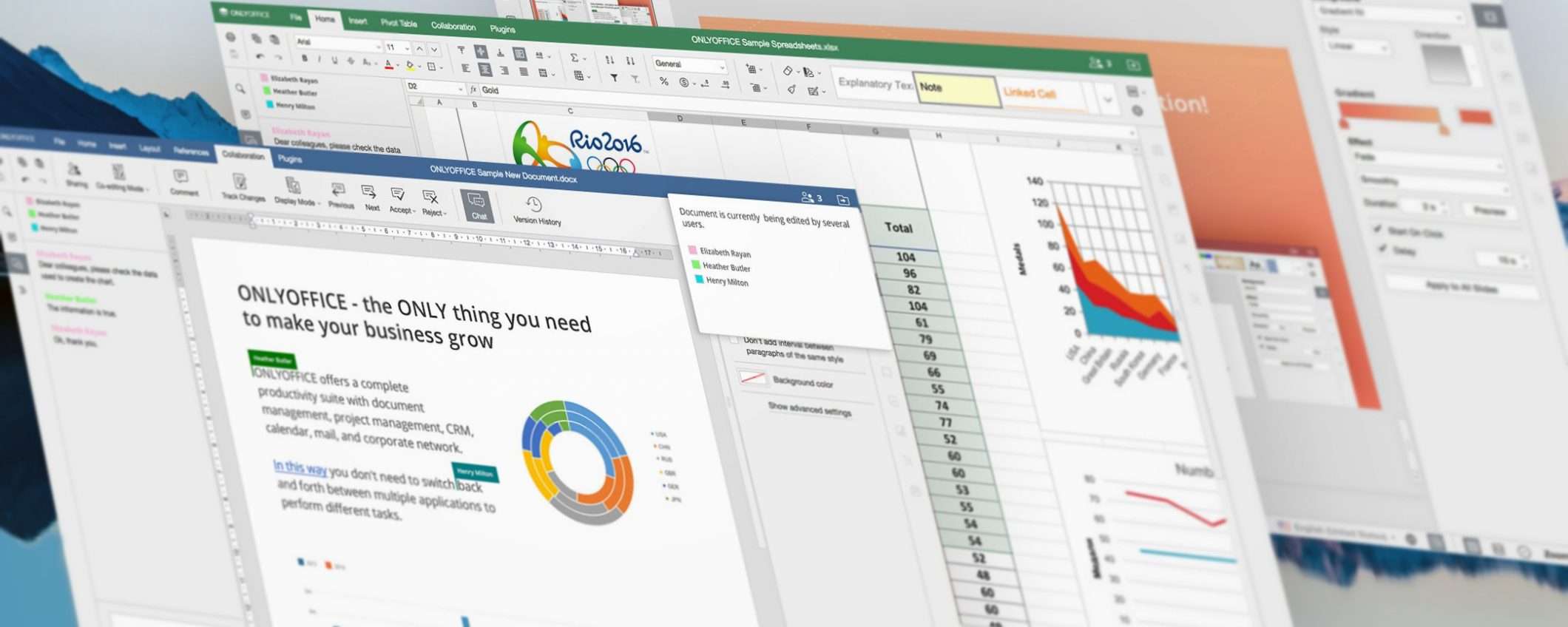Image resolution: width=1568 pixels, height=627 pixels.
Task: Open the Plugins tab in the spreadsheet window
Action: pyautogui.click(x=502, y=29)
